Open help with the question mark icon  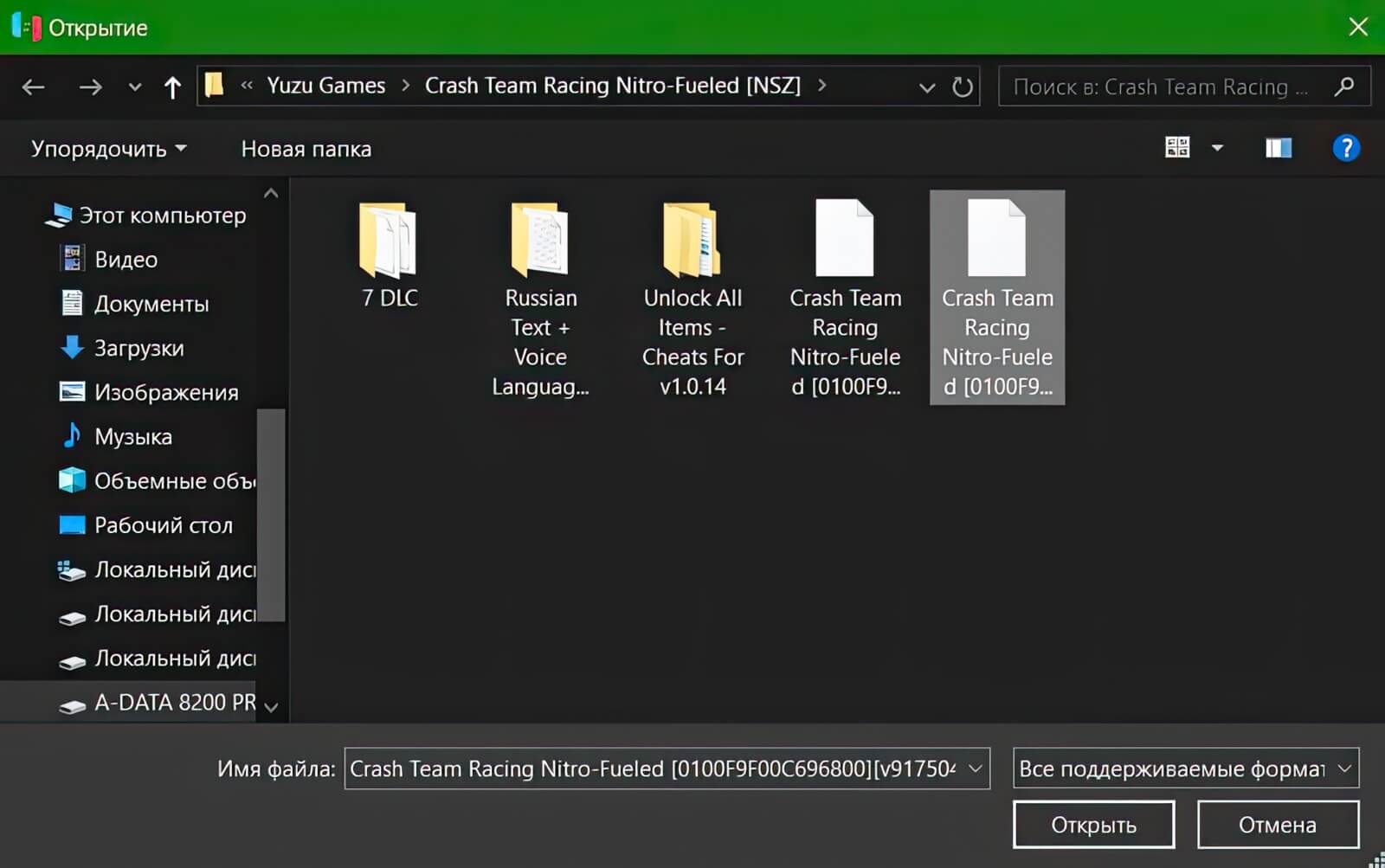tap(1346, 148)
